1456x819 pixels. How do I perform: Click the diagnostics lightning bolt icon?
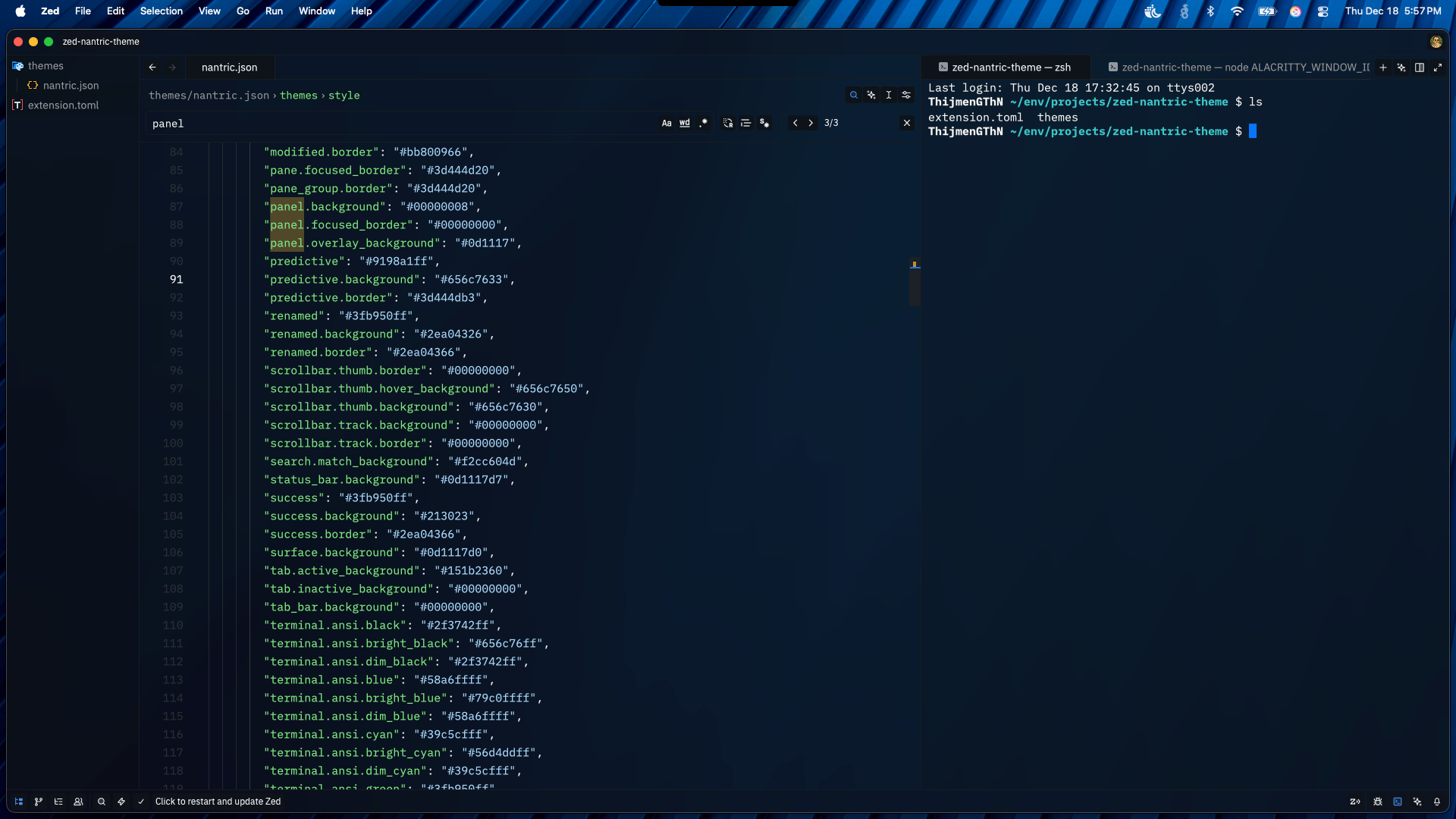pos(121,802)
